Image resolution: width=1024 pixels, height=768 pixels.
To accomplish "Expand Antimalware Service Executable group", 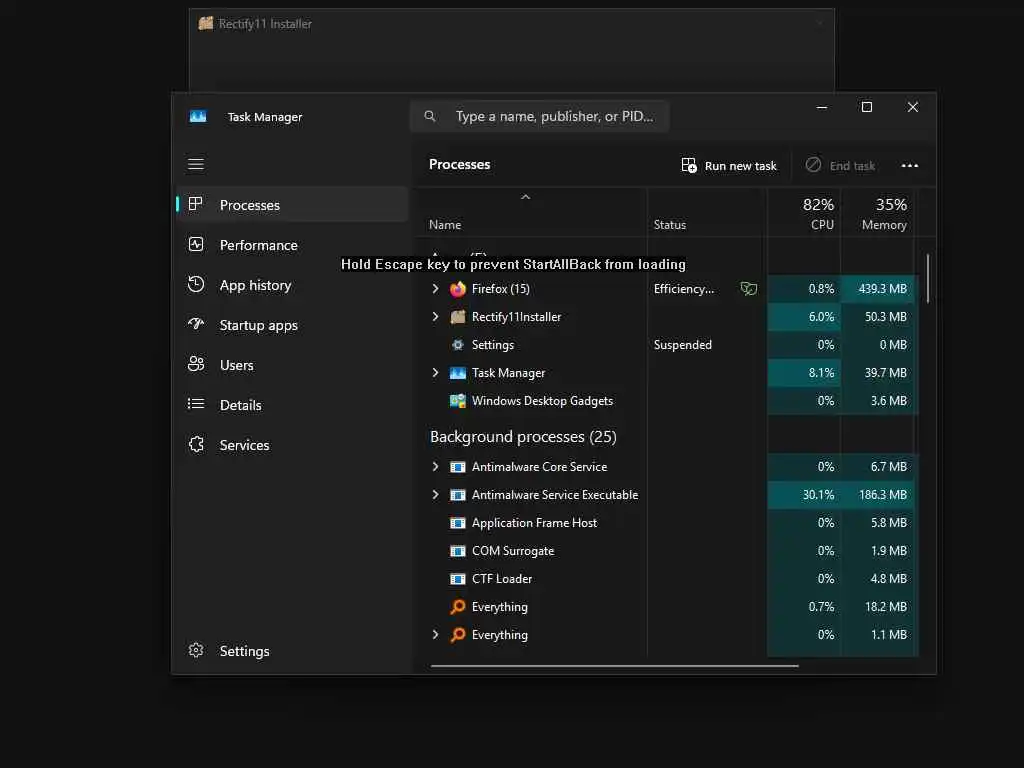I will [x=436, y=494].
